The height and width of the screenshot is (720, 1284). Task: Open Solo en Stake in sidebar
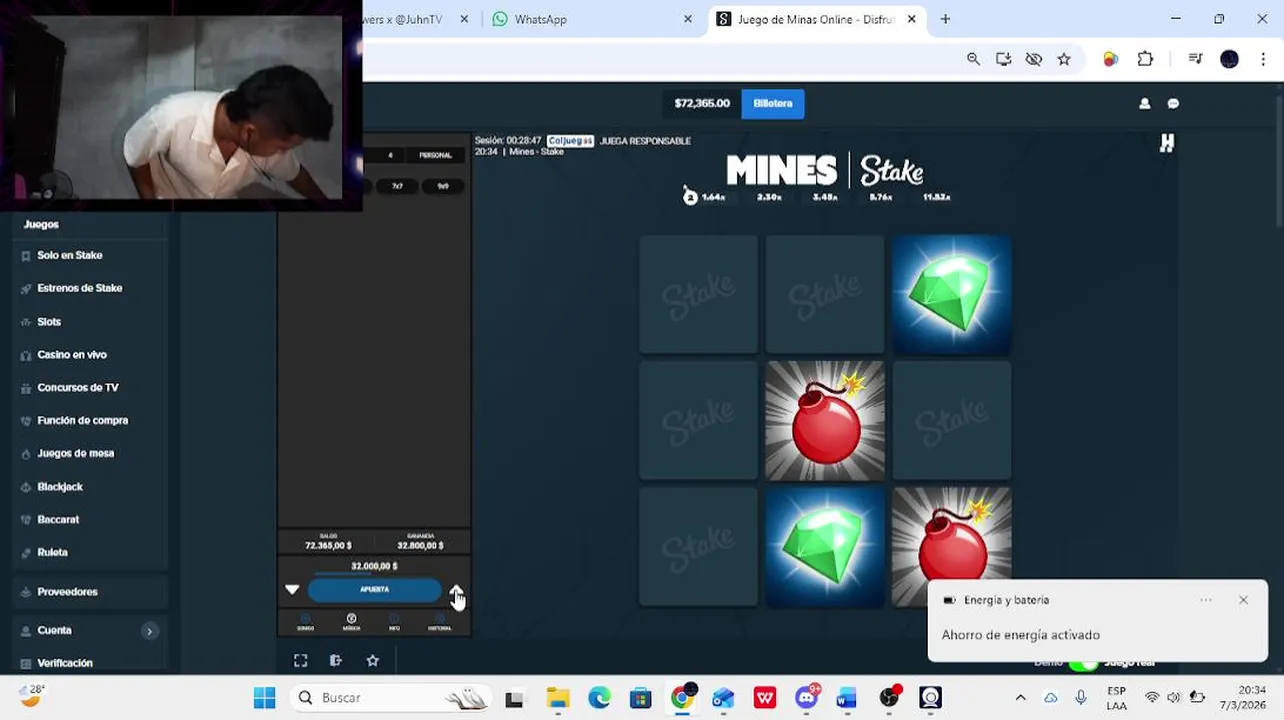(70, 256)
